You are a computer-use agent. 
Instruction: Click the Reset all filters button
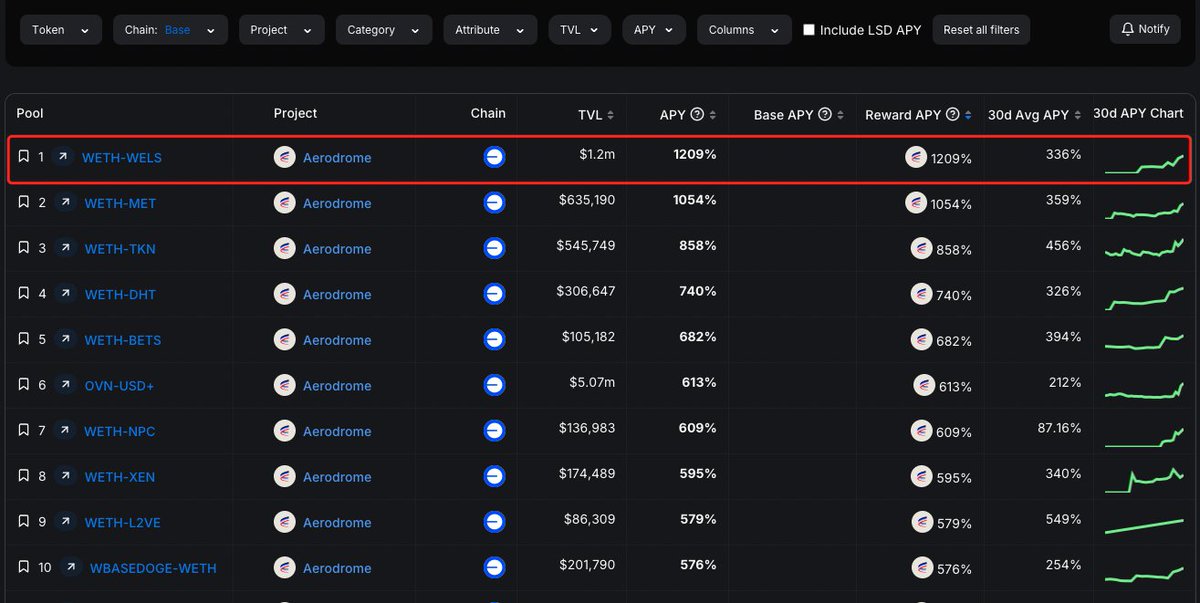click(981, 29)
